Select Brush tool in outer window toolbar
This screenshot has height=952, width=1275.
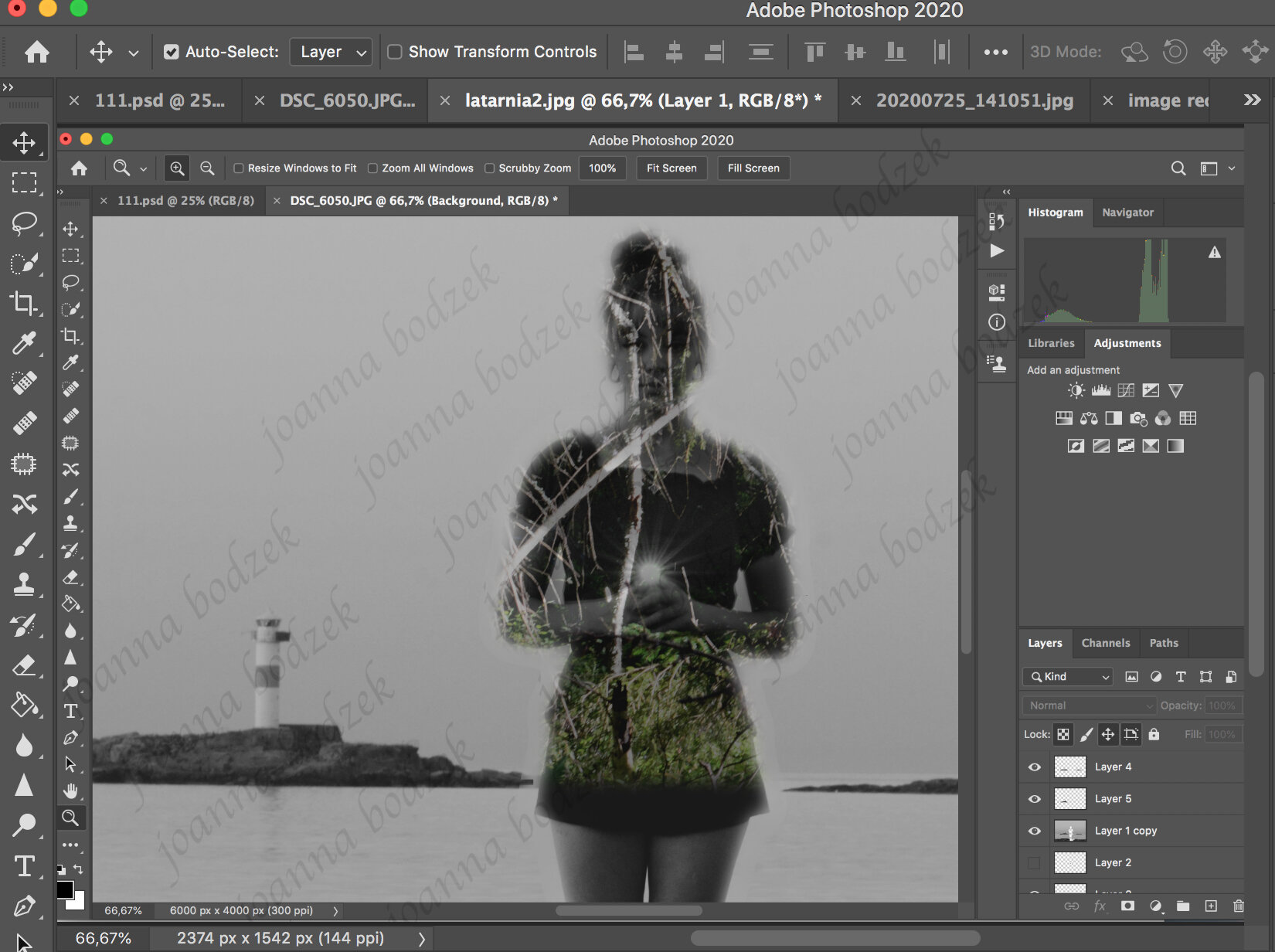click(x=24, y=544)
